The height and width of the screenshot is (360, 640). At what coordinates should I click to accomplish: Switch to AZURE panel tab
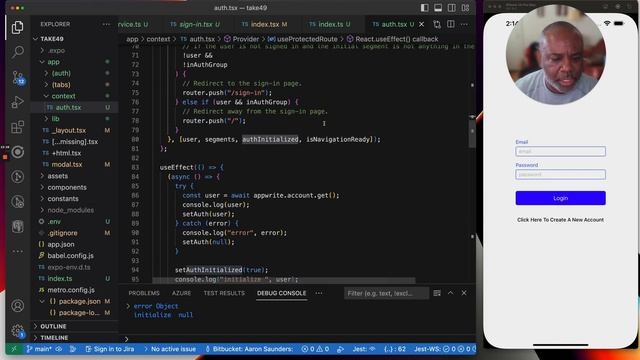click(x=181, y=293)
